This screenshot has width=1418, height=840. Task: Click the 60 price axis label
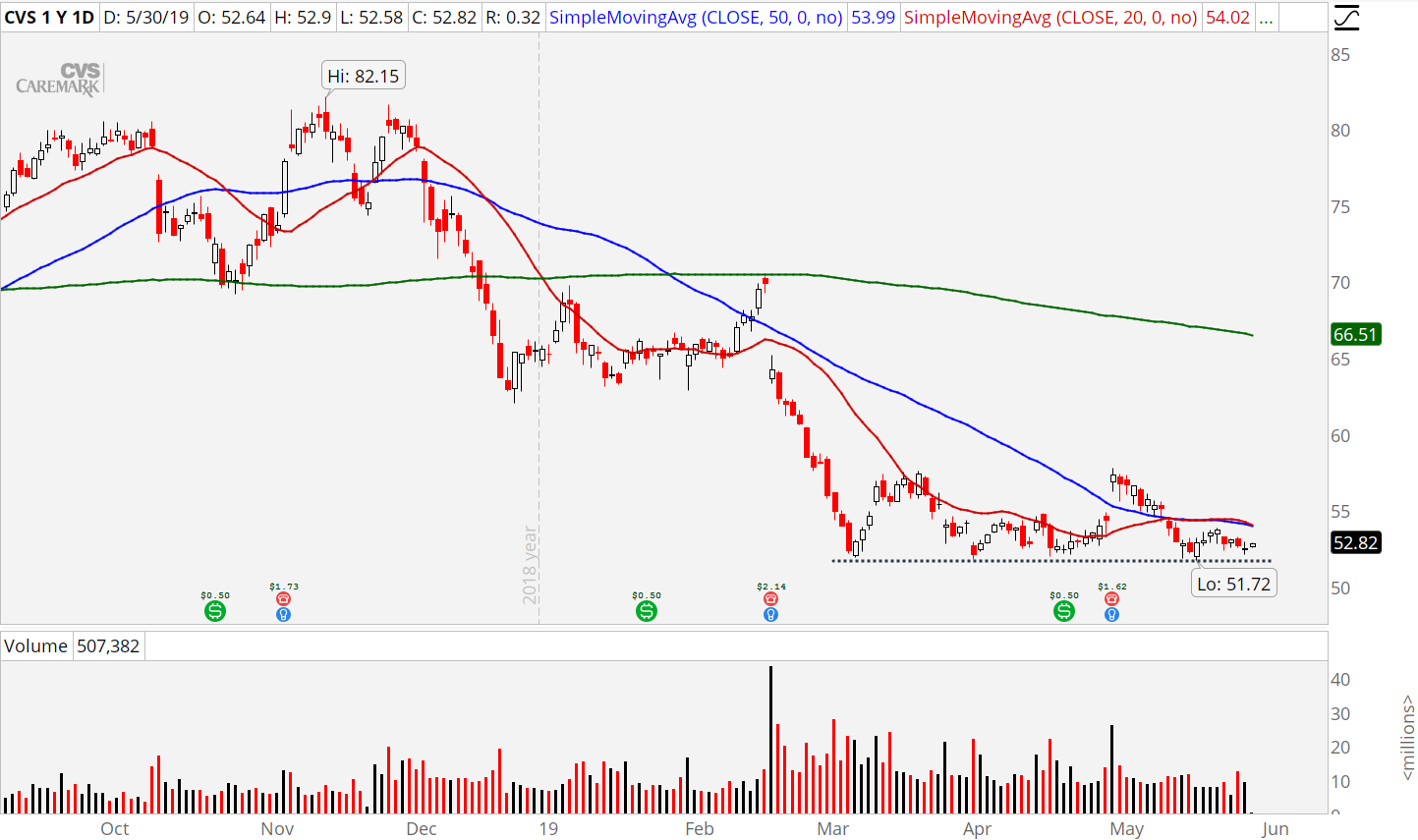(x=1340, y=436)
